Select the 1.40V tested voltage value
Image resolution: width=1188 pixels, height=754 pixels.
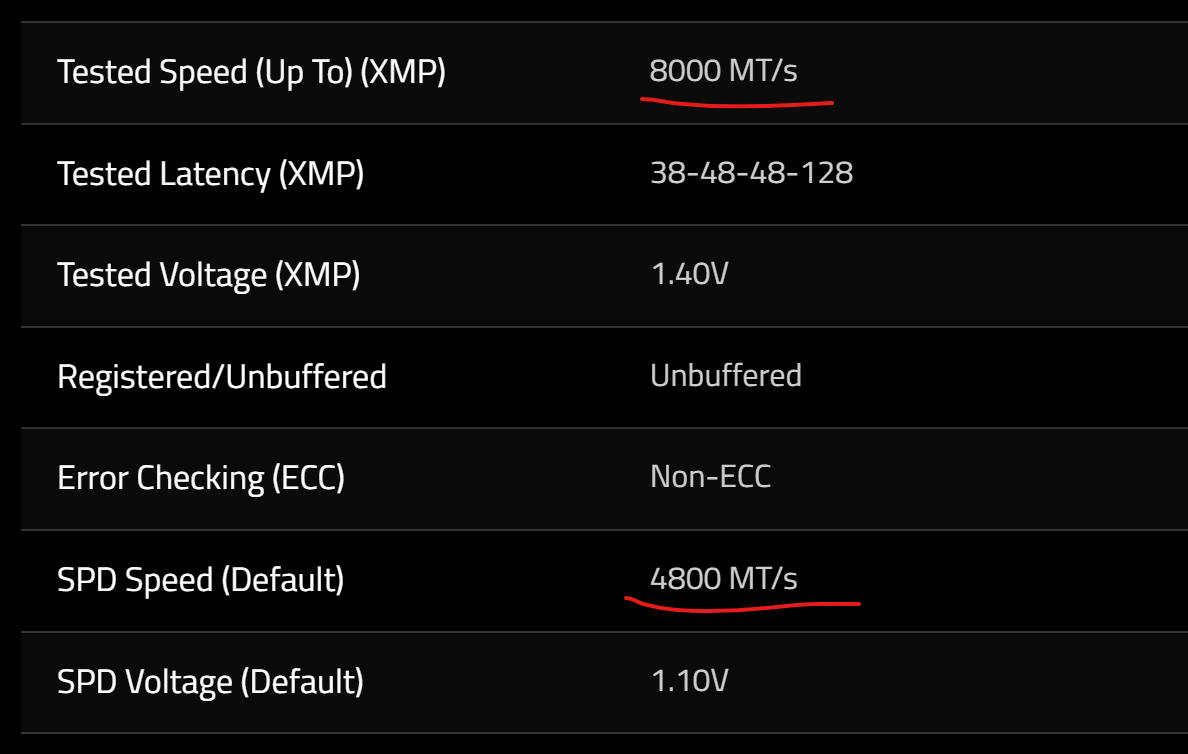pyautogui.click(x=689, y=274)
